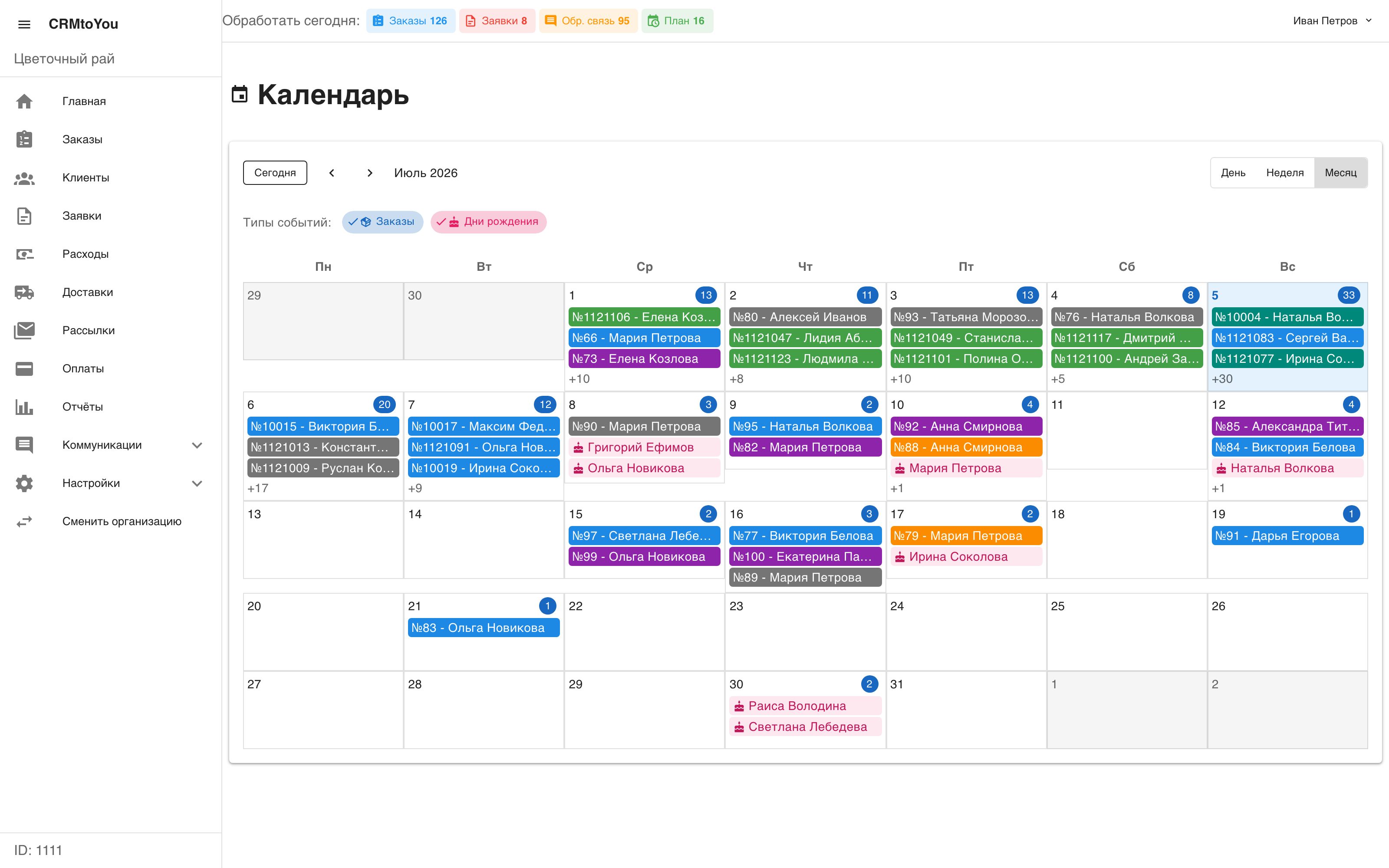Open order №100 - Екатерина Па…
1389x868 pixels.
click(805, 557)
